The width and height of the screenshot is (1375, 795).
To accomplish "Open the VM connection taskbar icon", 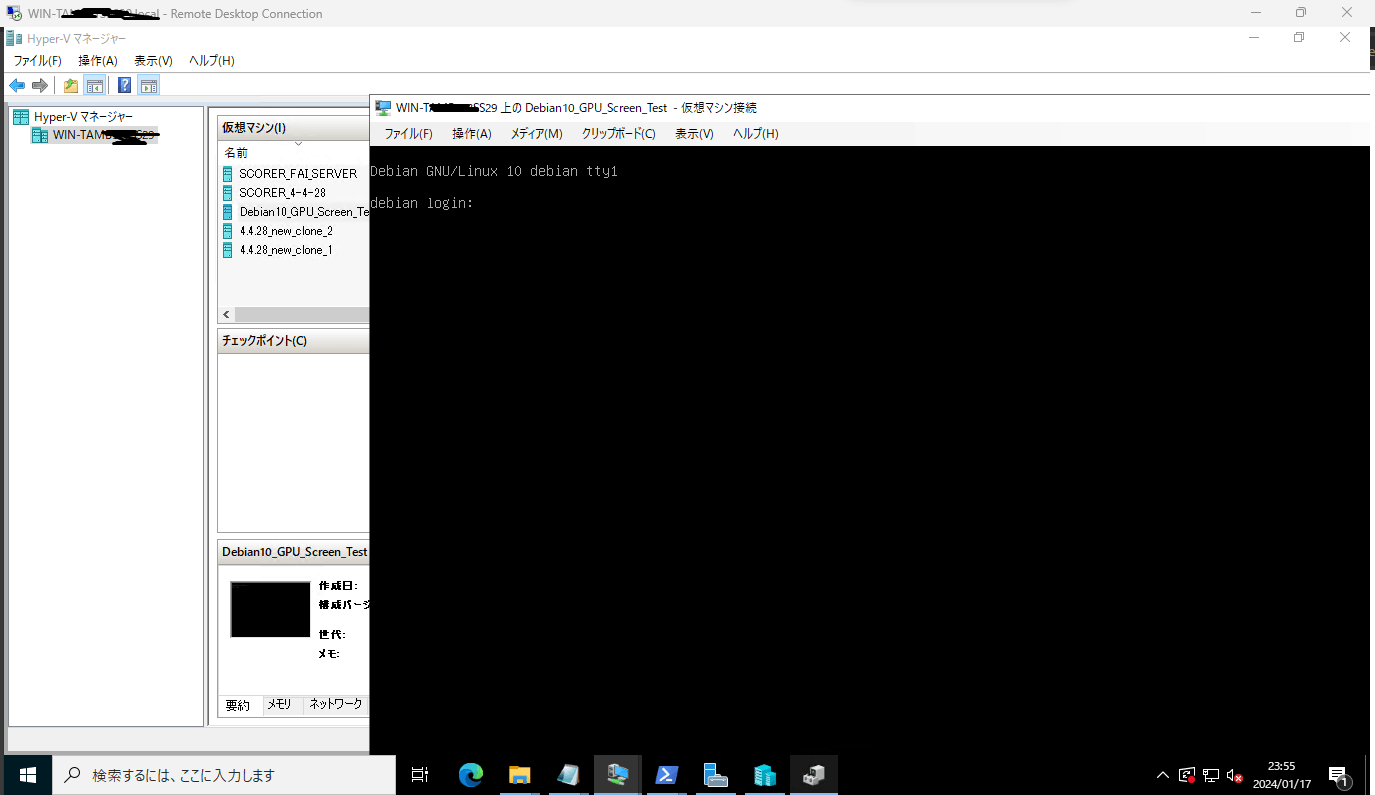I will click(814, 775).
